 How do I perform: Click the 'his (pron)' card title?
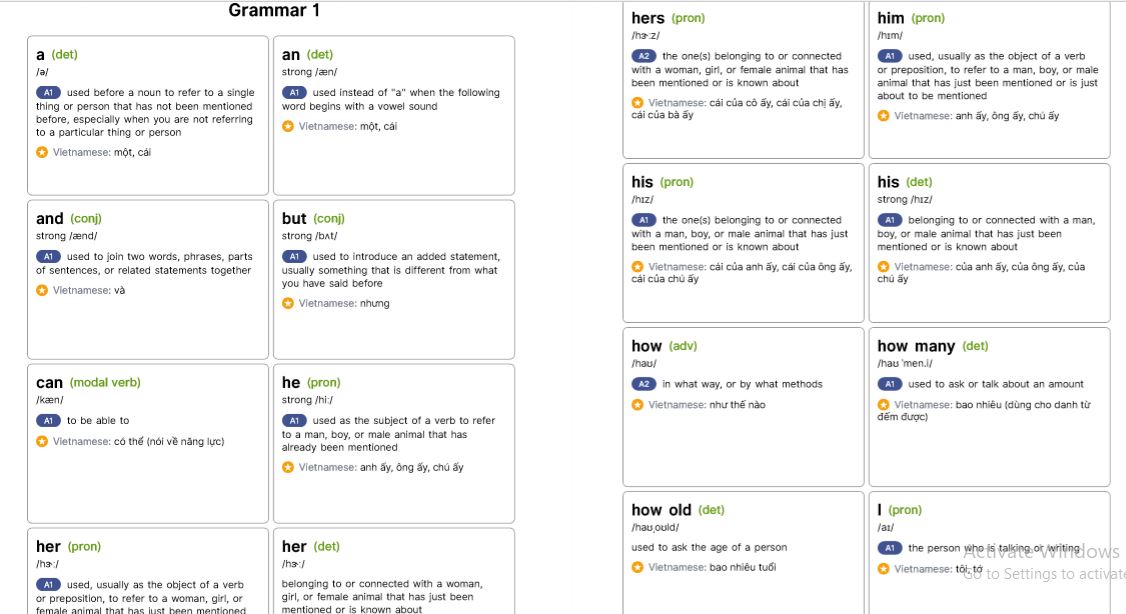[x=662, y=182]
